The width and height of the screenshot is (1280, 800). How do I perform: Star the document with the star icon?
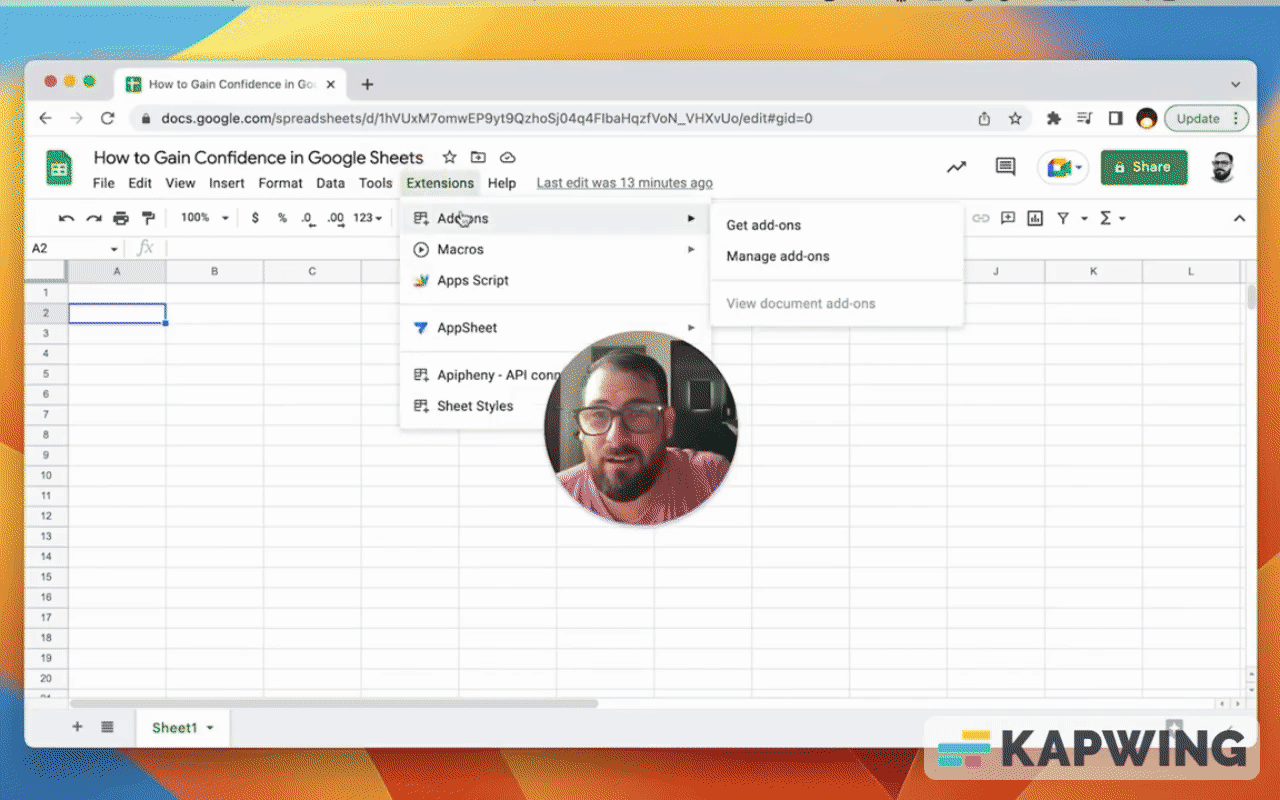click(450, 157)
